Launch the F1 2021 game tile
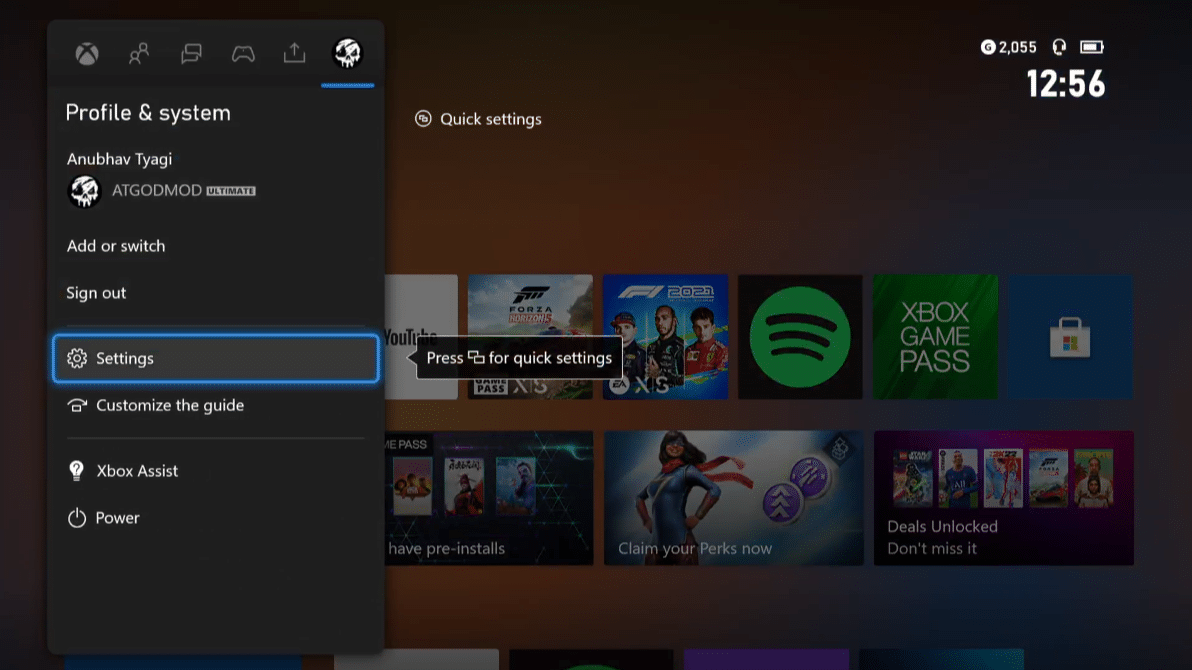 (x=665, y=337)
